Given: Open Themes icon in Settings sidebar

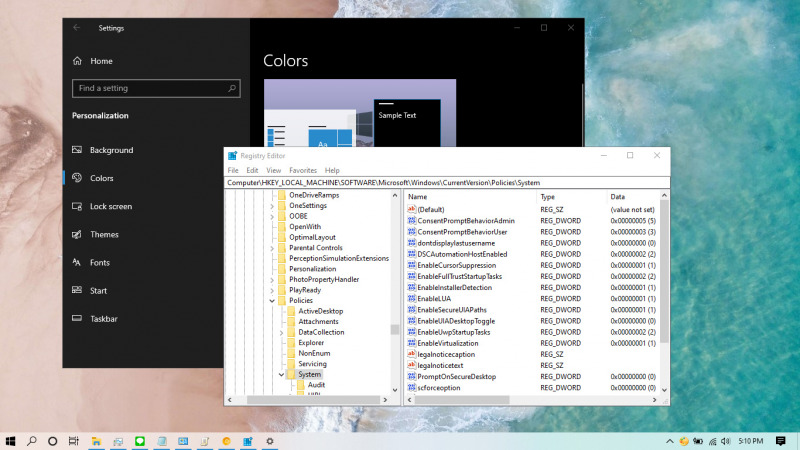Looking at the screenshot, I should click(77, 234).
